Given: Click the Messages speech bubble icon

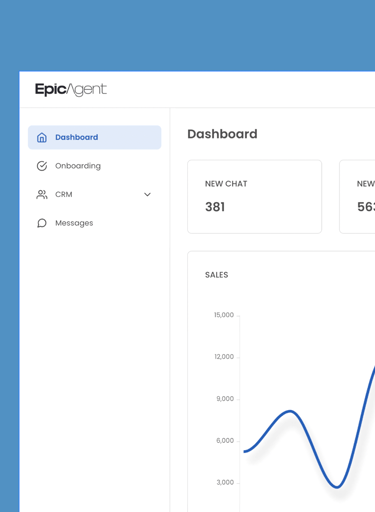Looking at the screenshot, I should [42, 223].
